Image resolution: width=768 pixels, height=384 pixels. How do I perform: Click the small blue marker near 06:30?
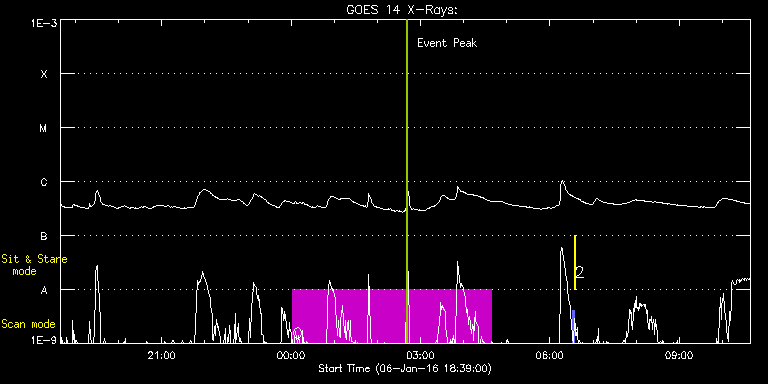point(574,326)
